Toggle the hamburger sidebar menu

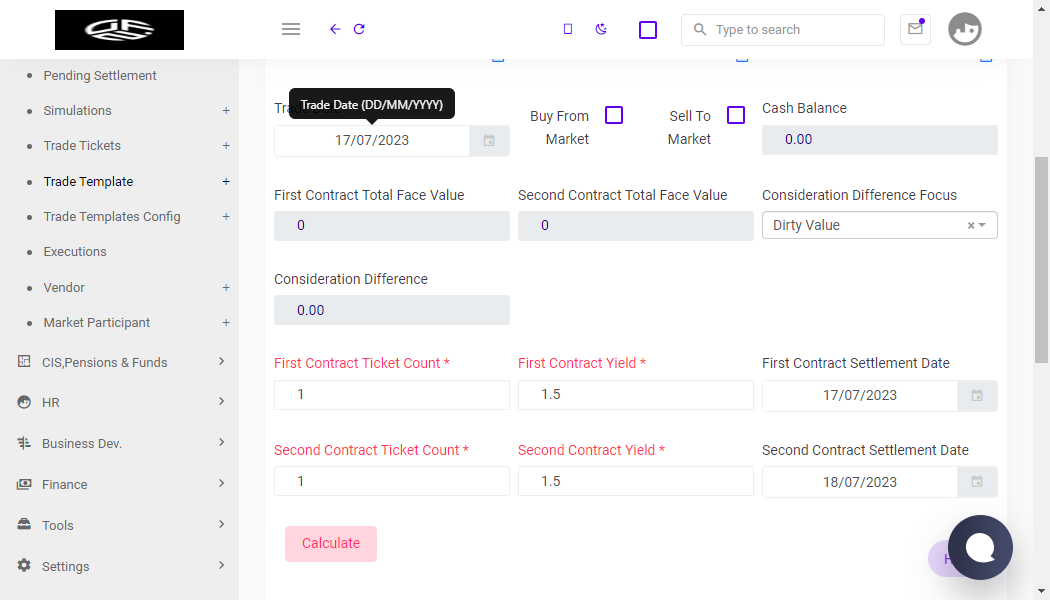pos(291,29)
